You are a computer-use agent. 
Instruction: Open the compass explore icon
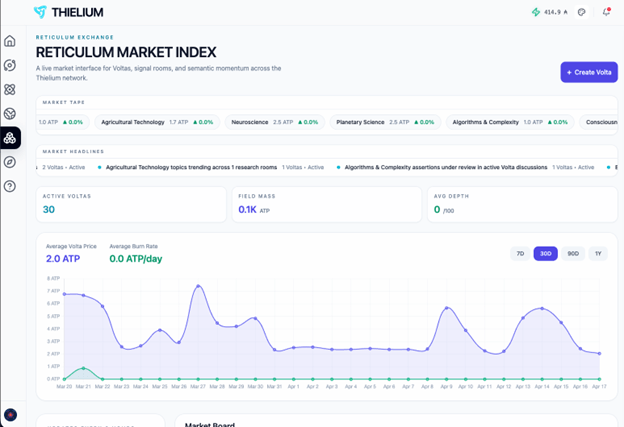click(x=10, y=162)
